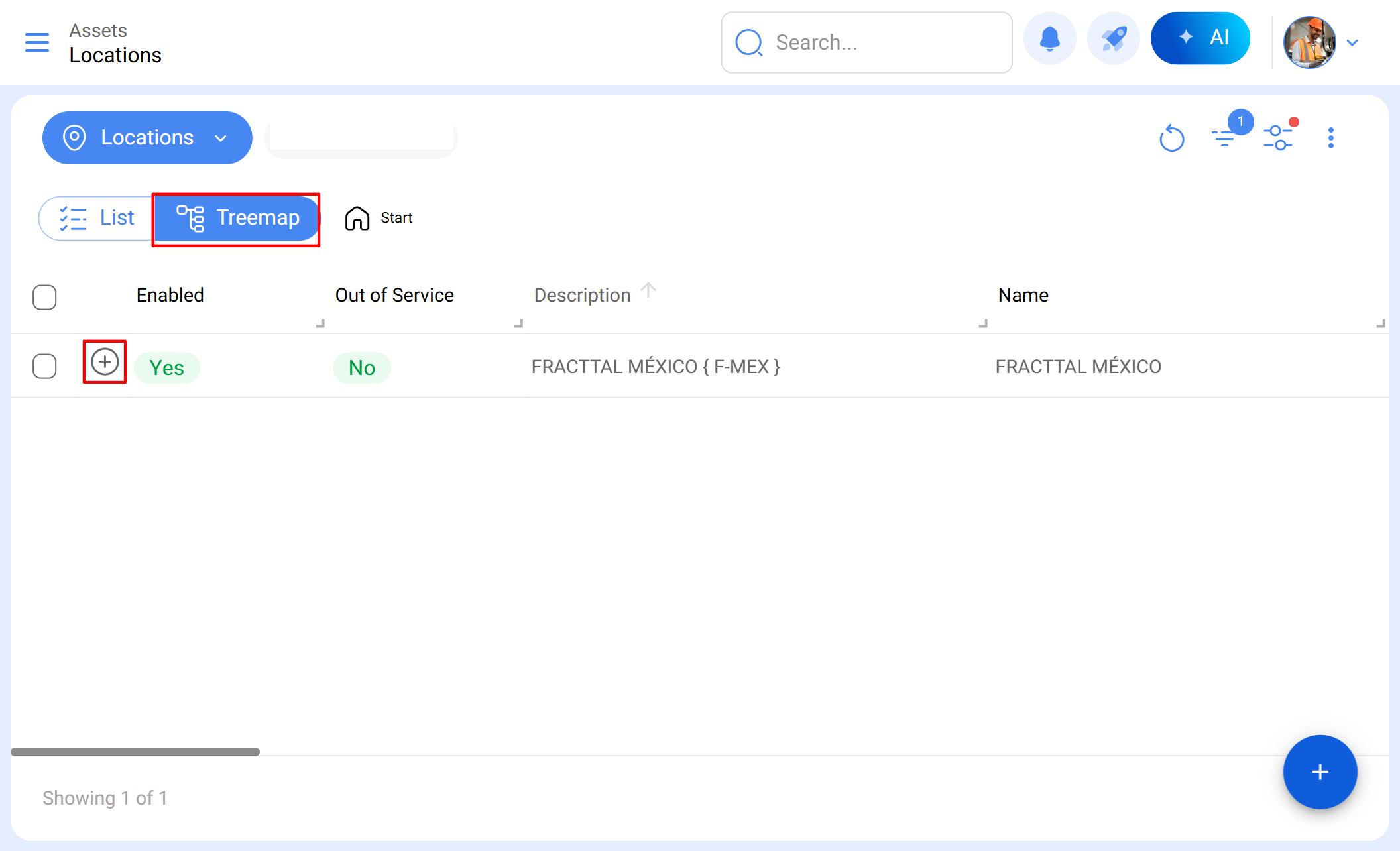This screenshot has width=1400, height=851.
Task: Expand the user profile menu chevron
Action: pyautogui.click(x=1353, y=43)
